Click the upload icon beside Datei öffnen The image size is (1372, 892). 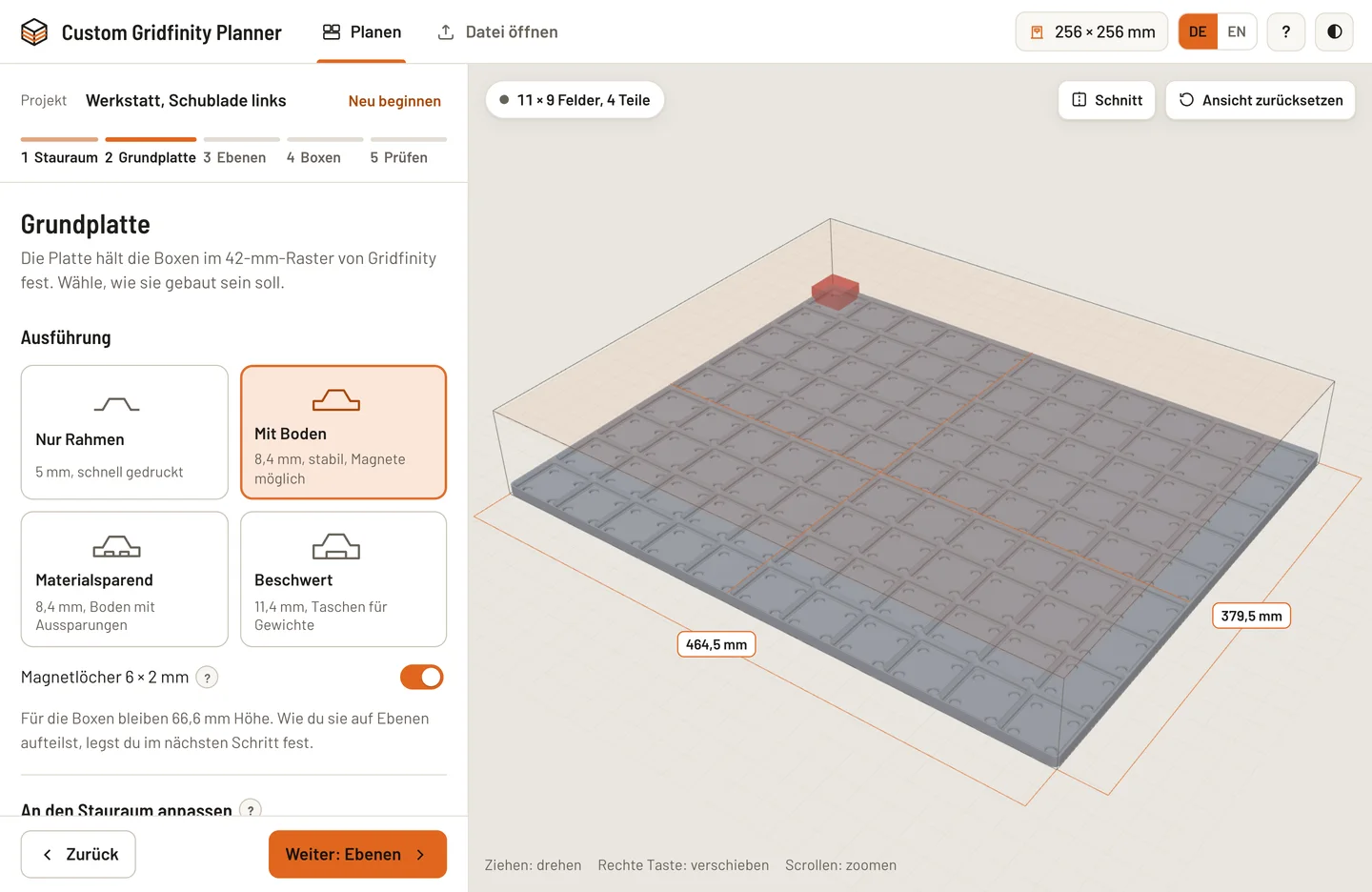(x=446, y=32)
